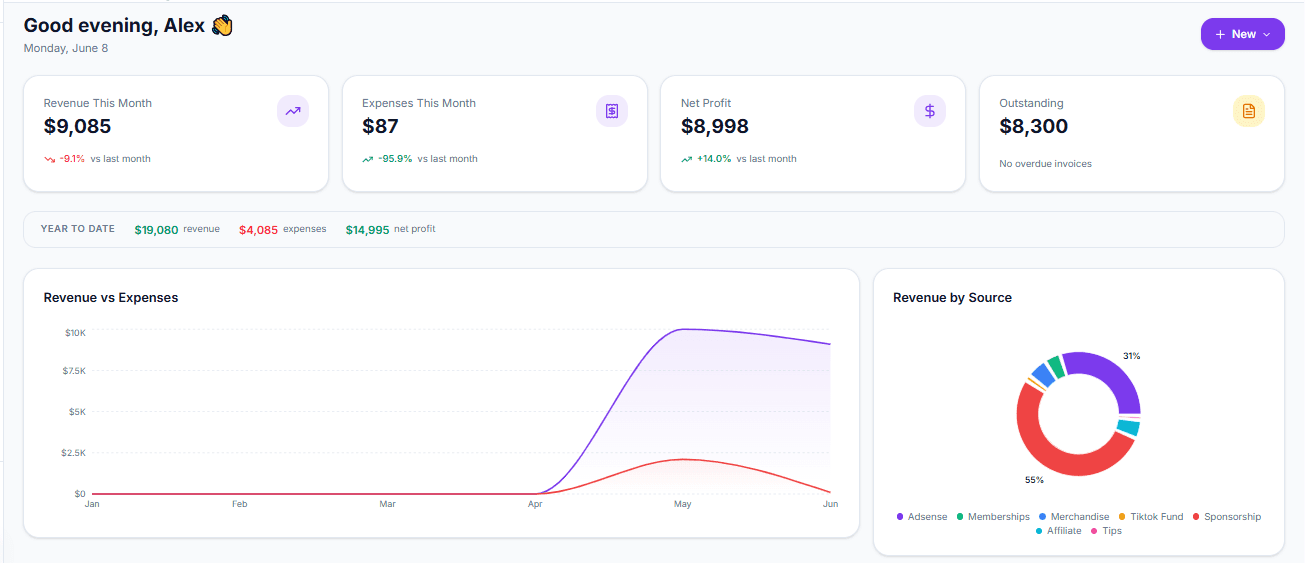This screenshot has width=1305, height=563.
Task: Click the document icon in Outstanding card
Action: pyautogui.click(x=1249, y=111)
